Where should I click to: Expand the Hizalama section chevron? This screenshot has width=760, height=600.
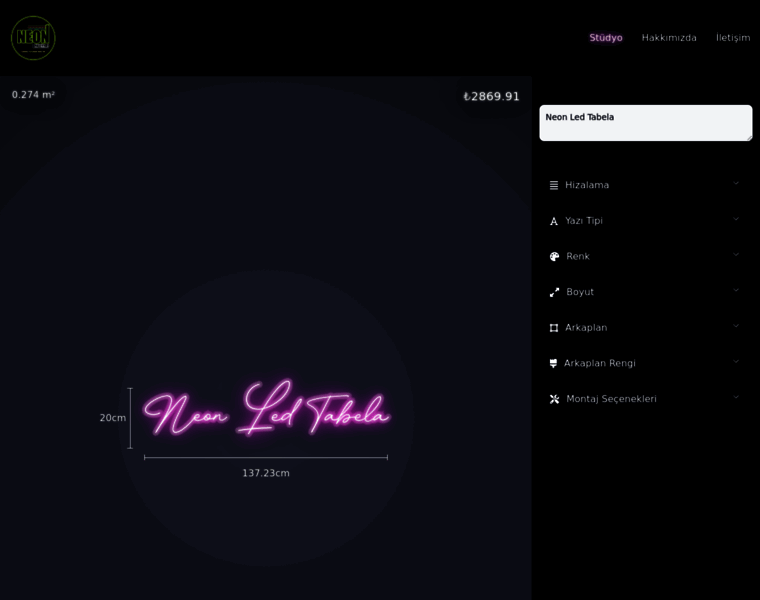pos(736,183)
